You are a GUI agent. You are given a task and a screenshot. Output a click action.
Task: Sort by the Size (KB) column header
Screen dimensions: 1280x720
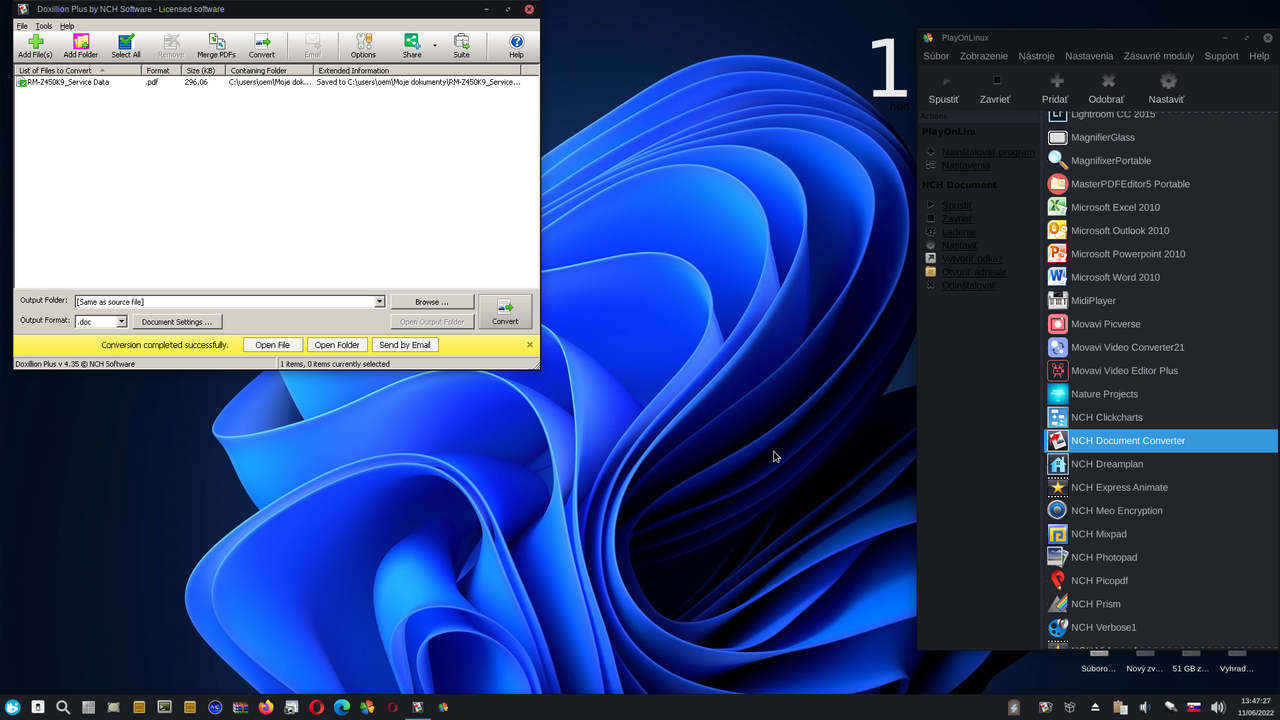point(203,71)
